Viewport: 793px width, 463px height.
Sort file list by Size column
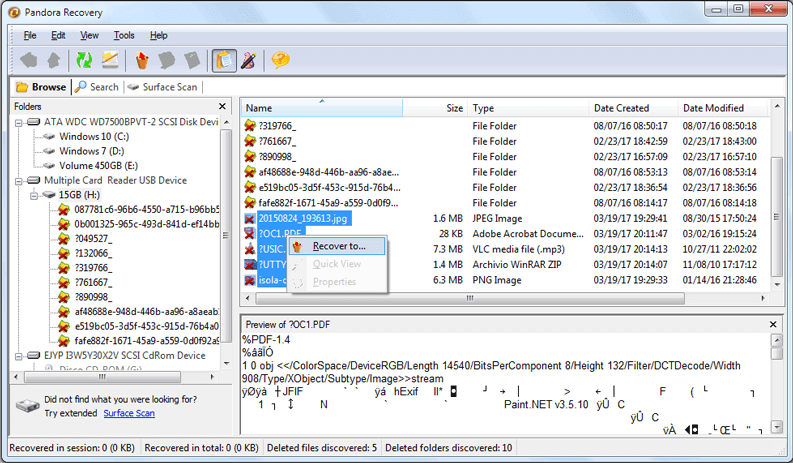click(x=434, y=108)
